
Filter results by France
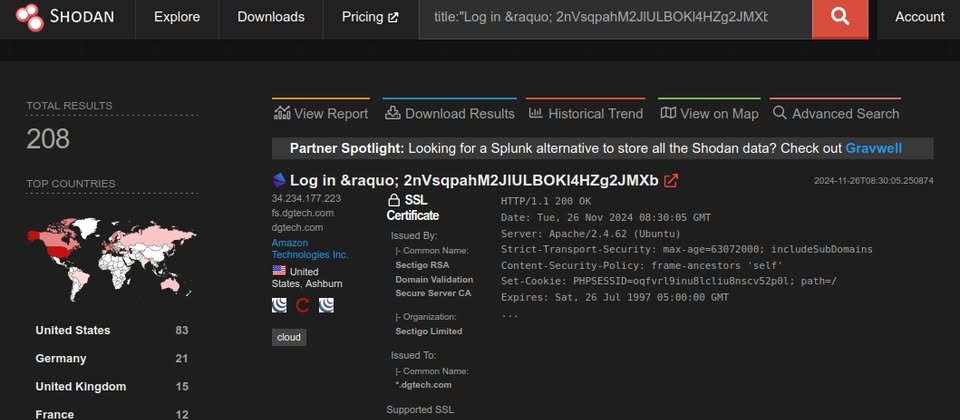(54, 414)
